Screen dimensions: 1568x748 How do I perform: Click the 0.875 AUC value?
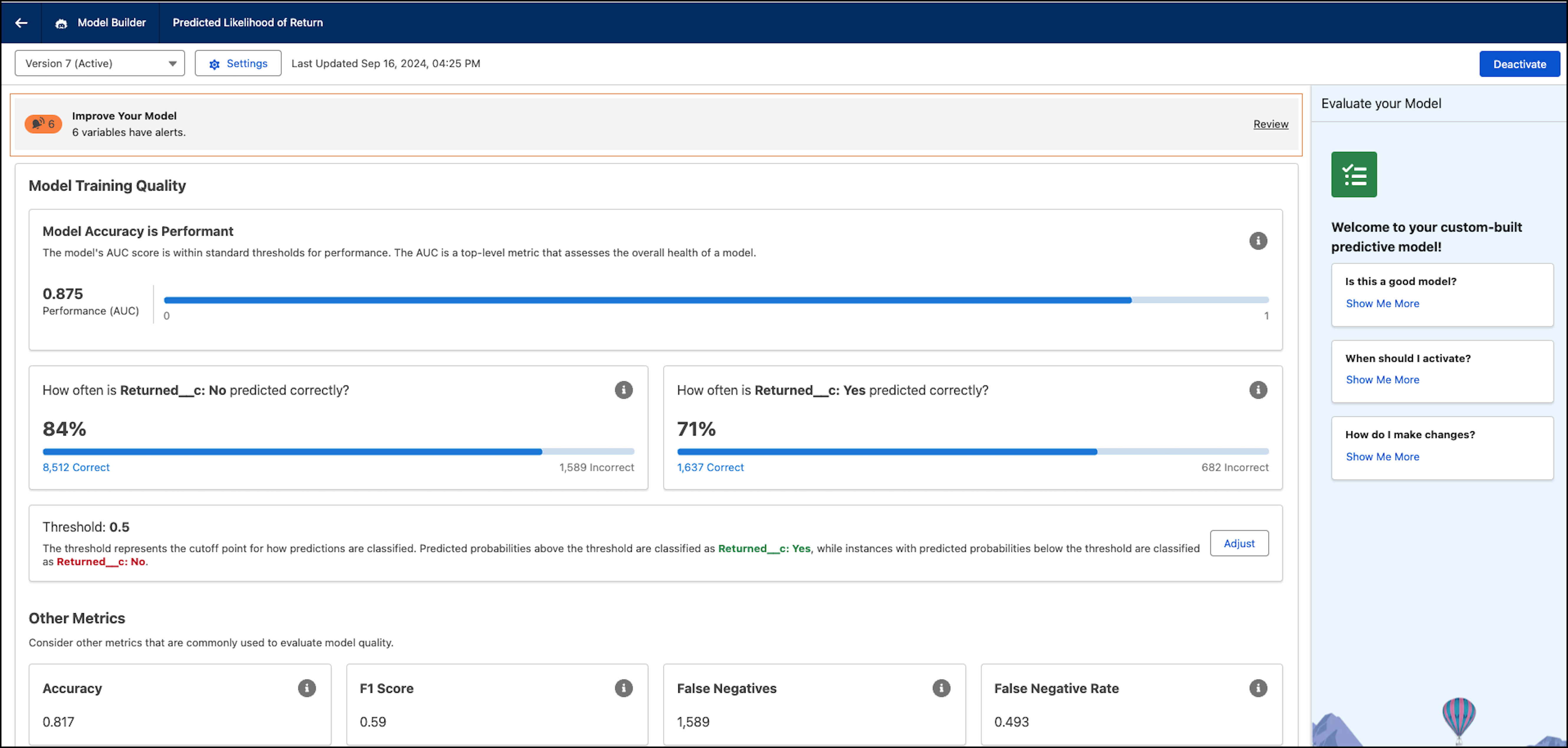click(x=63, y=293)
